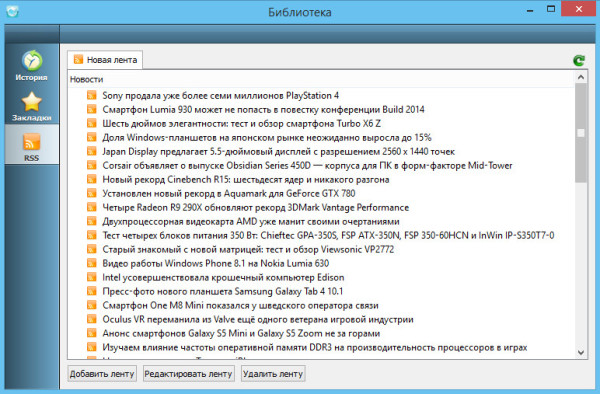
Task: Open news 'Corsair объявляет о выпуске Obsidian'
Action: tap(307, 166)
